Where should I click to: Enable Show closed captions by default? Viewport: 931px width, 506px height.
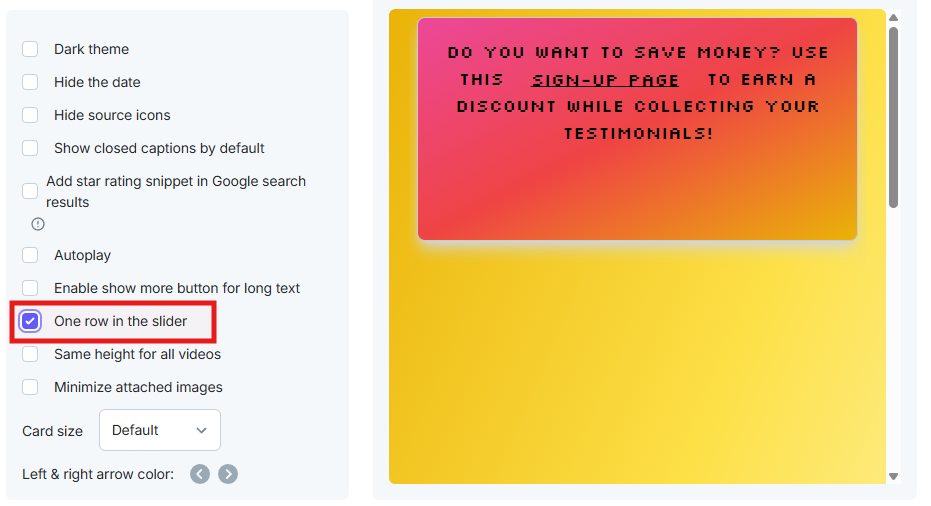[x=30, y=148]
